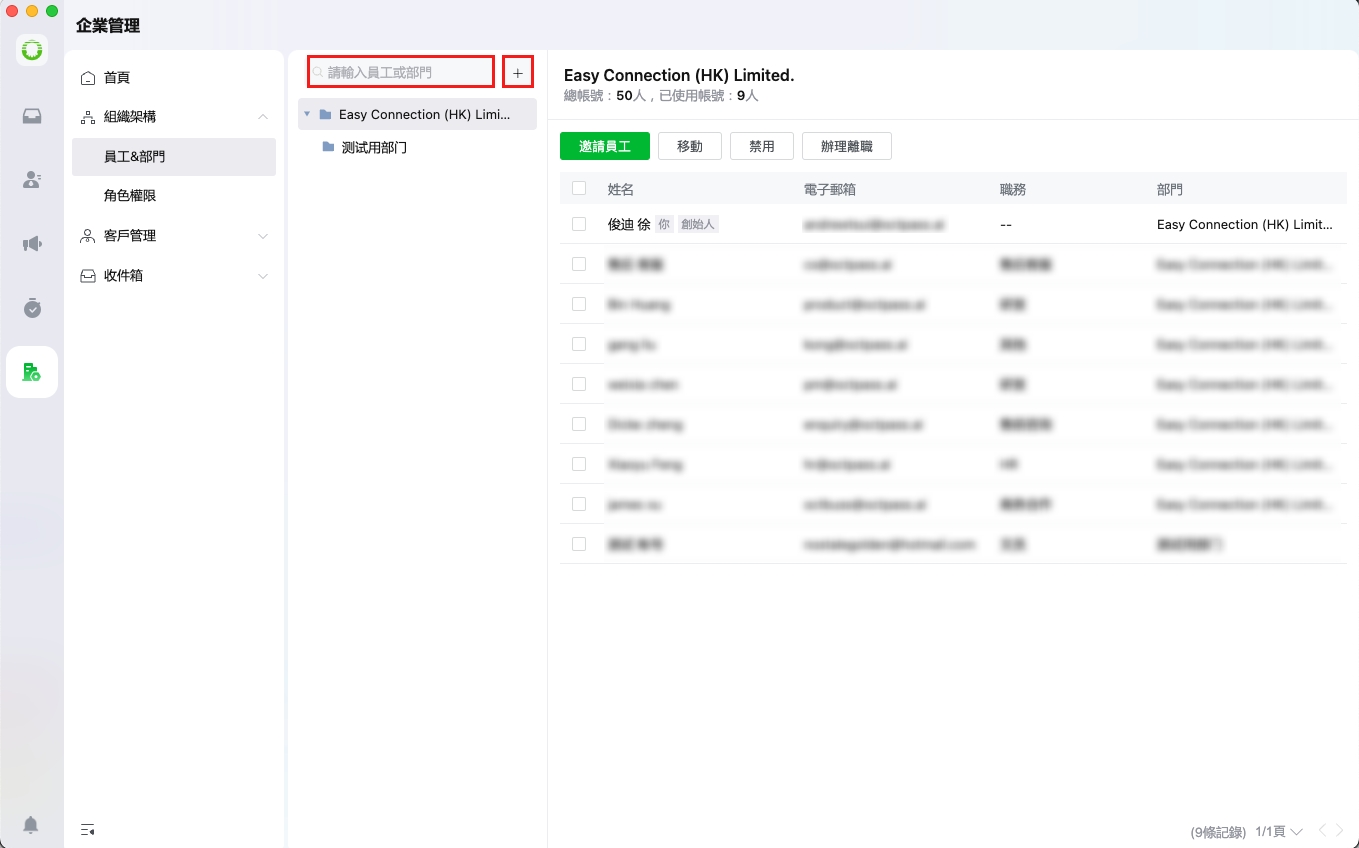Collapse the 組織架構 menu section
The width and height of the screenshot is (1359, 848).
[x=263, y=117]
